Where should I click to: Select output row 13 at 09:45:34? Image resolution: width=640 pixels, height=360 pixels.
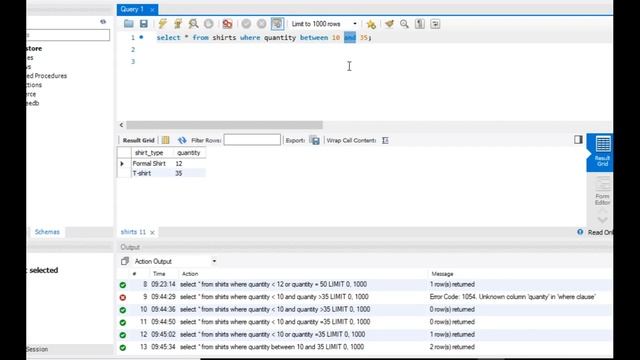coord(364,347)
